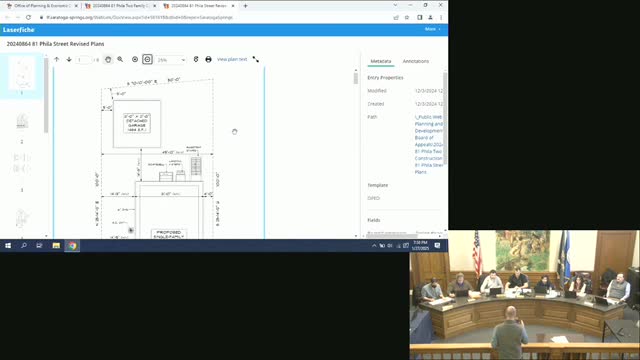Click the share page icon in address bar
640x360 pixels.
[x=396, y=18]
